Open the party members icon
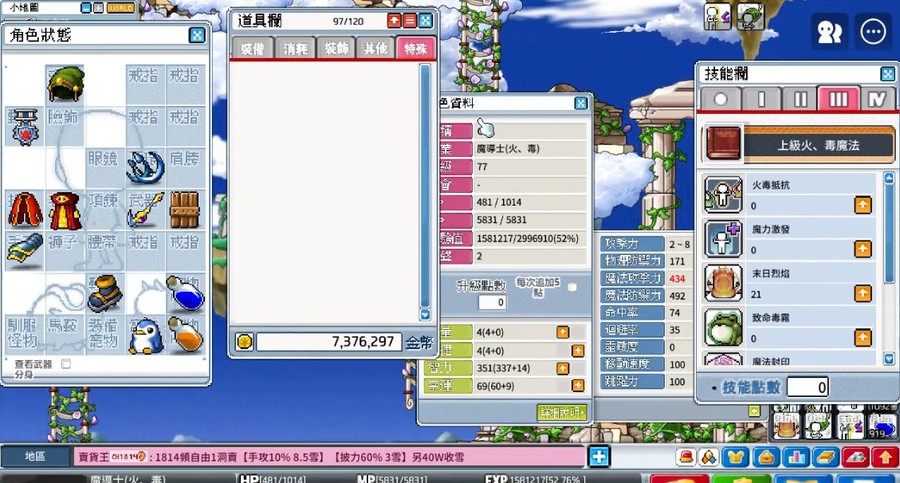This screenshot has width=900, height=483. [829, 32]
